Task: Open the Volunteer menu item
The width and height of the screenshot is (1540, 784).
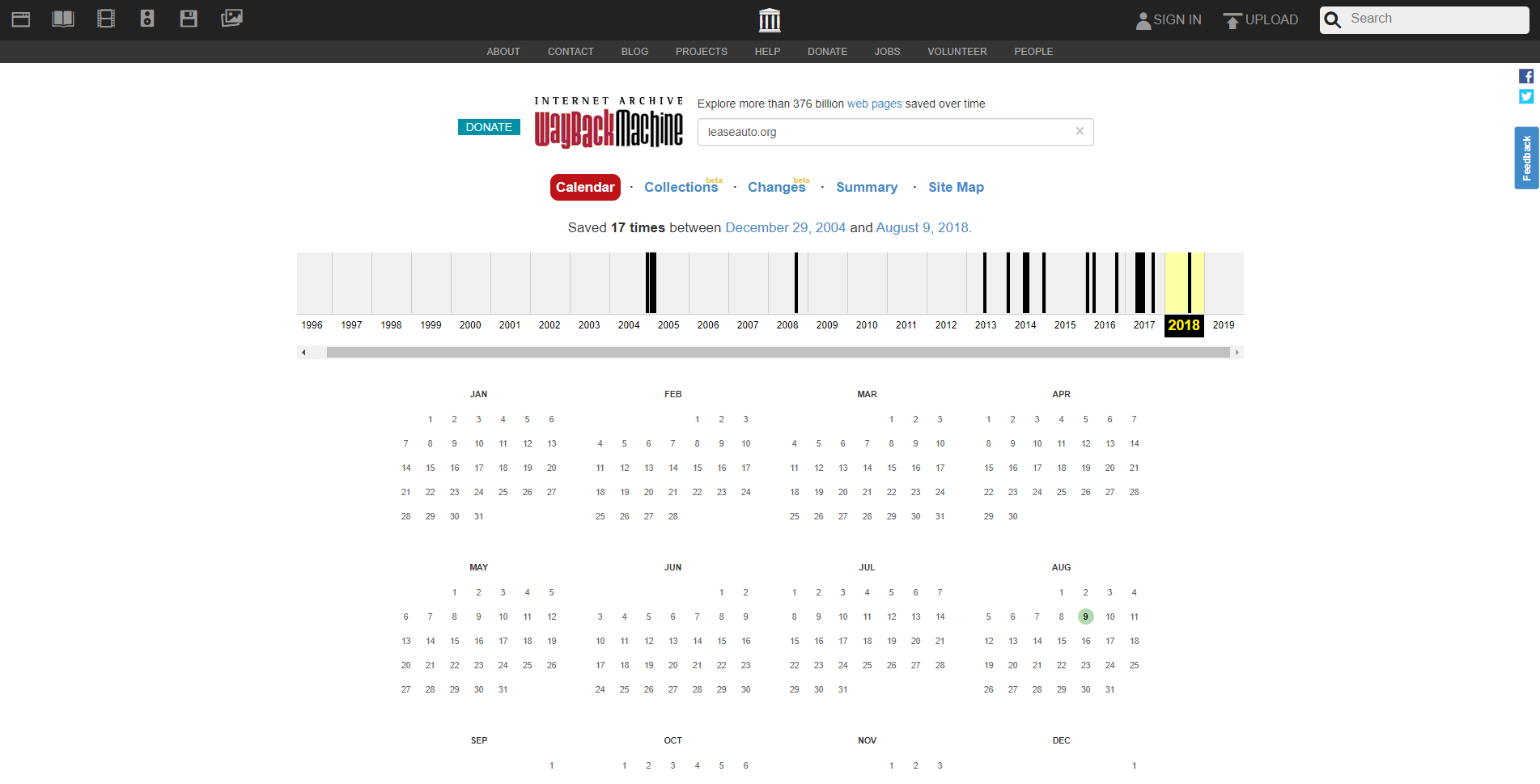Action: (x=957, y=52)
